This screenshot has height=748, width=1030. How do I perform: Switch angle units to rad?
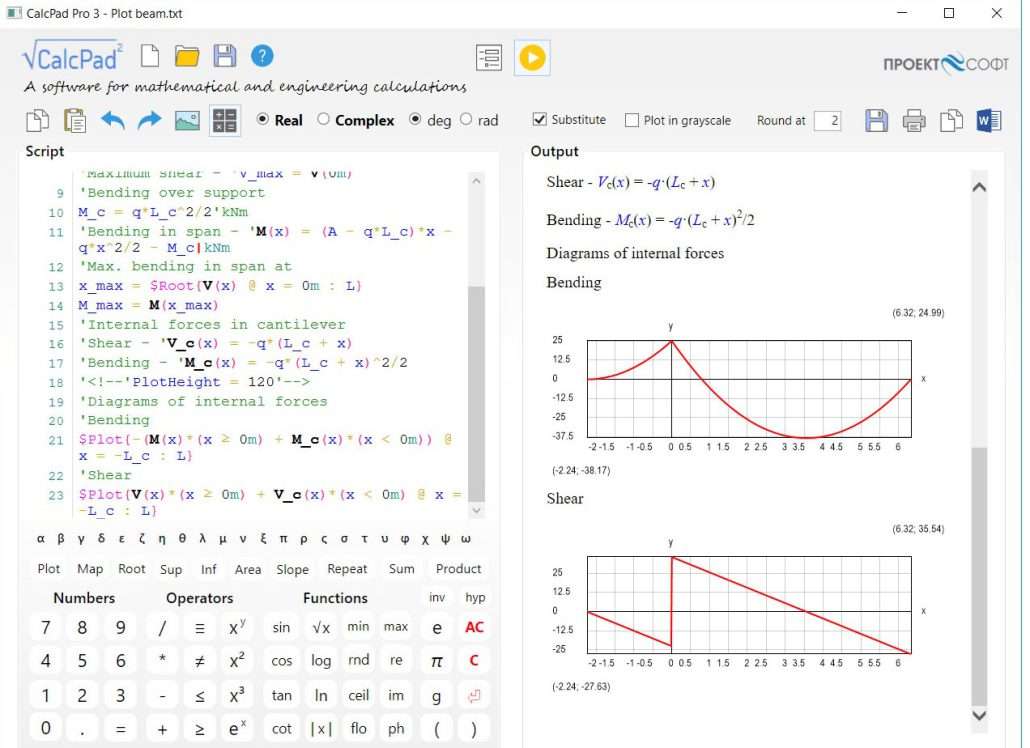pyautogui.click(x=466, y=120)
